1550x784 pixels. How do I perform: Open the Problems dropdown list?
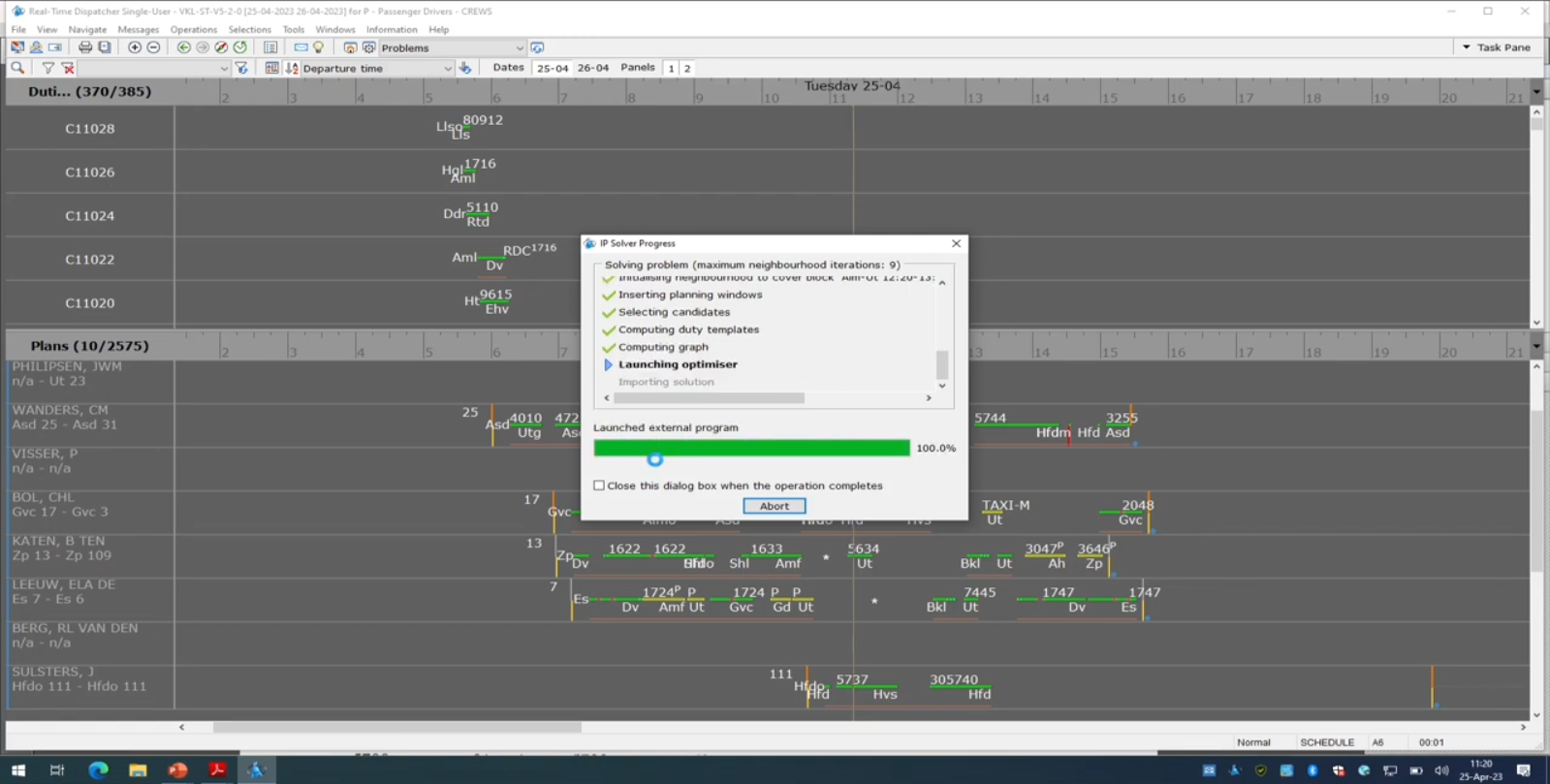(x=520, y=48)
